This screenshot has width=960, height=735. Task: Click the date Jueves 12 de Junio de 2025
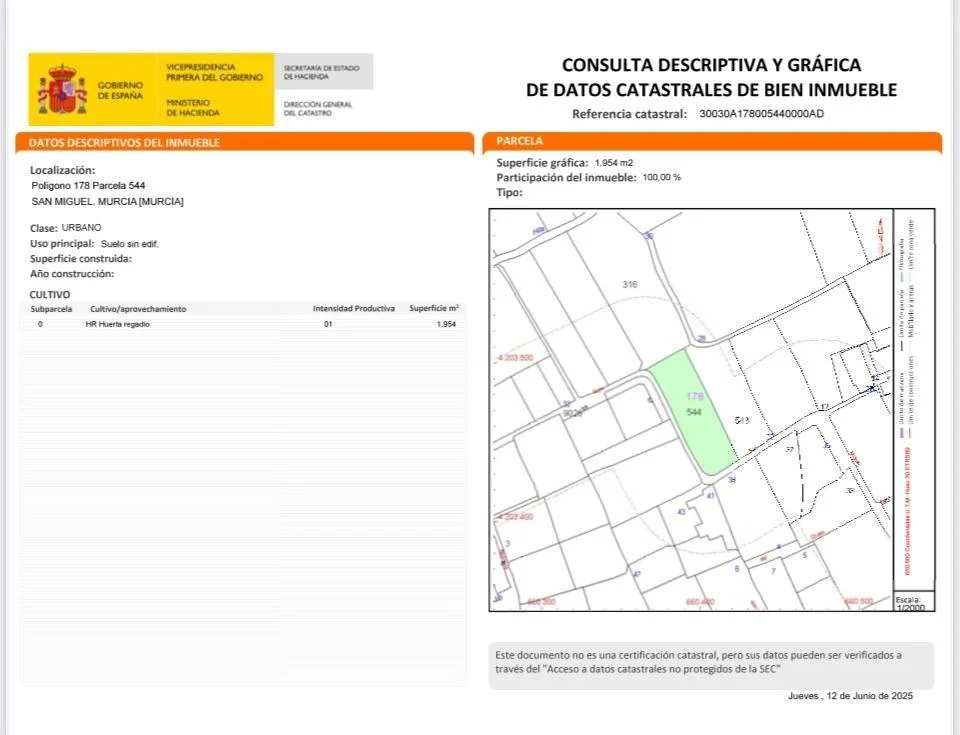[x=850, y=696]
